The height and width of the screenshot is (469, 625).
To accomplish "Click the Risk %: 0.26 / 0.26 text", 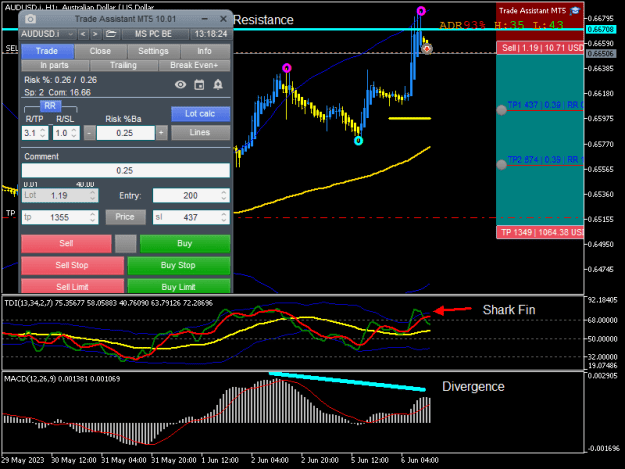I will (61, 80).
